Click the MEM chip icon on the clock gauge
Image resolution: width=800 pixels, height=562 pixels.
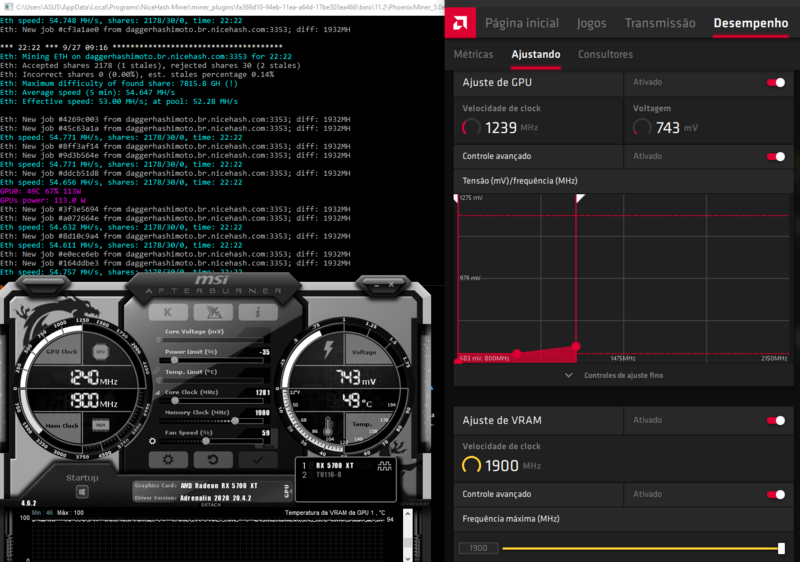point(101,424)
